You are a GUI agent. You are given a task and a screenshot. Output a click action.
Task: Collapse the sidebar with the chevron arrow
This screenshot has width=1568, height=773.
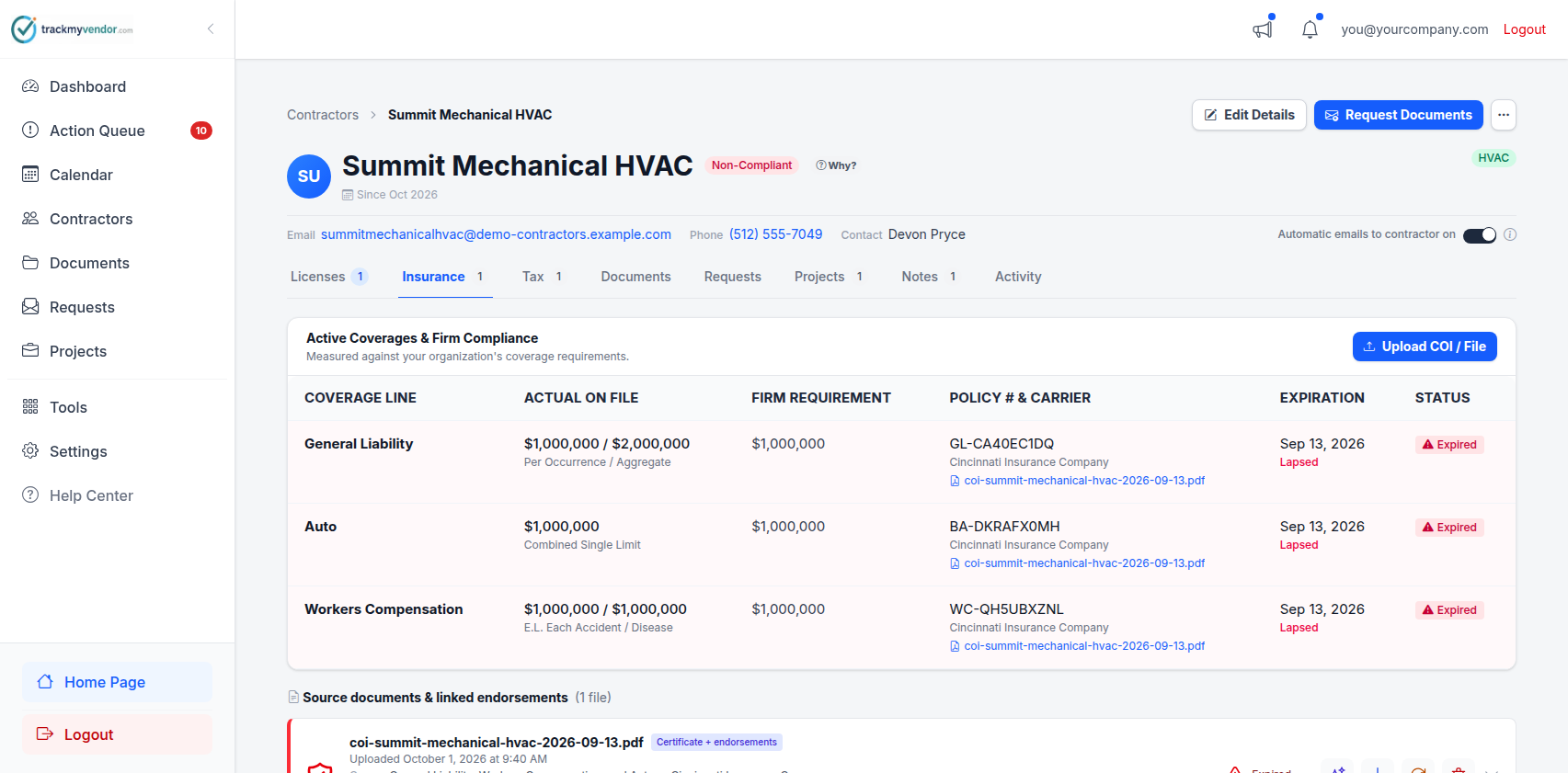point(211,28)
